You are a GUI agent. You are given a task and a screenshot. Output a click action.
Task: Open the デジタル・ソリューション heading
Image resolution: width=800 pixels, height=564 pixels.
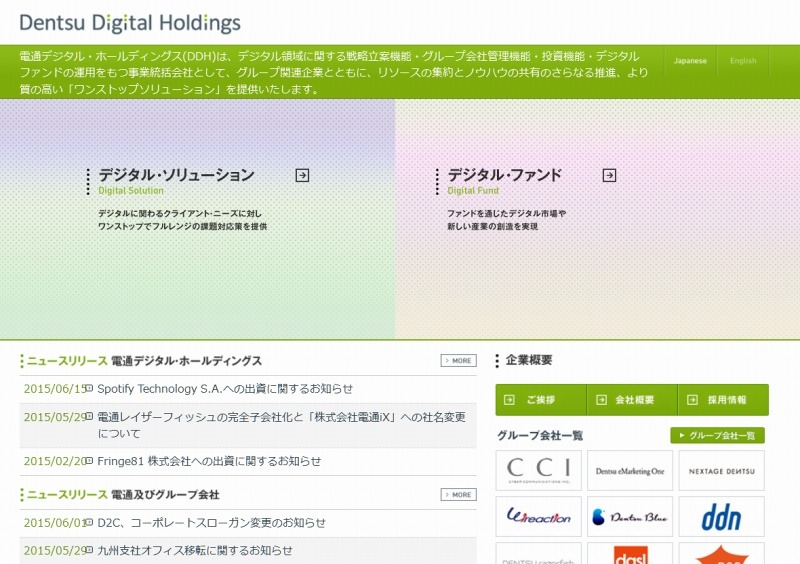177,175
